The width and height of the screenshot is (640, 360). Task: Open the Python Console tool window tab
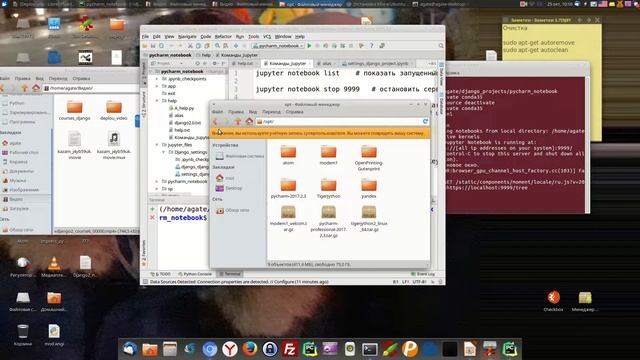pos(196,274)
